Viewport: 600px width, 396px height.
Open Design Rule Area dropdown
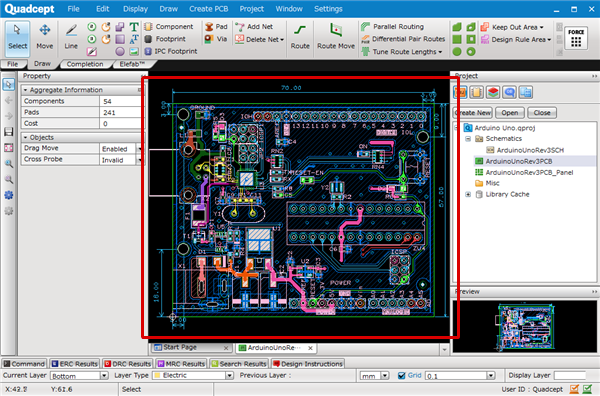pos(549,39)
